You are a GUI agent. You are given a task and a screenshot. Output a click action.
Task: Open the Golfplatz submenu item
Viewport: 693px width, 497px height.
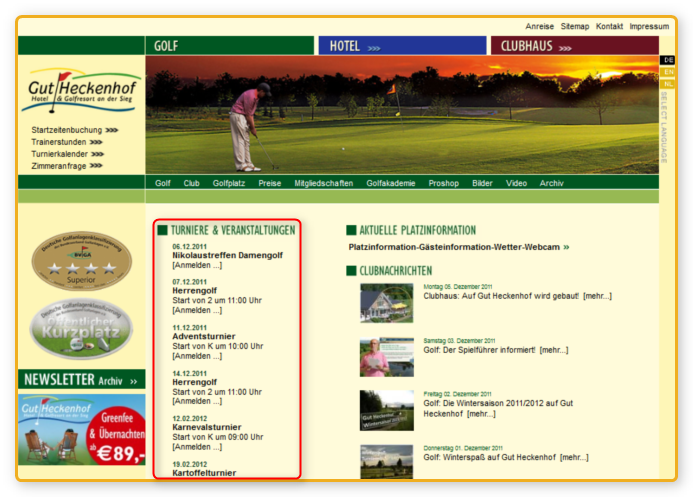pyautogui.click(x=228, y=183)
